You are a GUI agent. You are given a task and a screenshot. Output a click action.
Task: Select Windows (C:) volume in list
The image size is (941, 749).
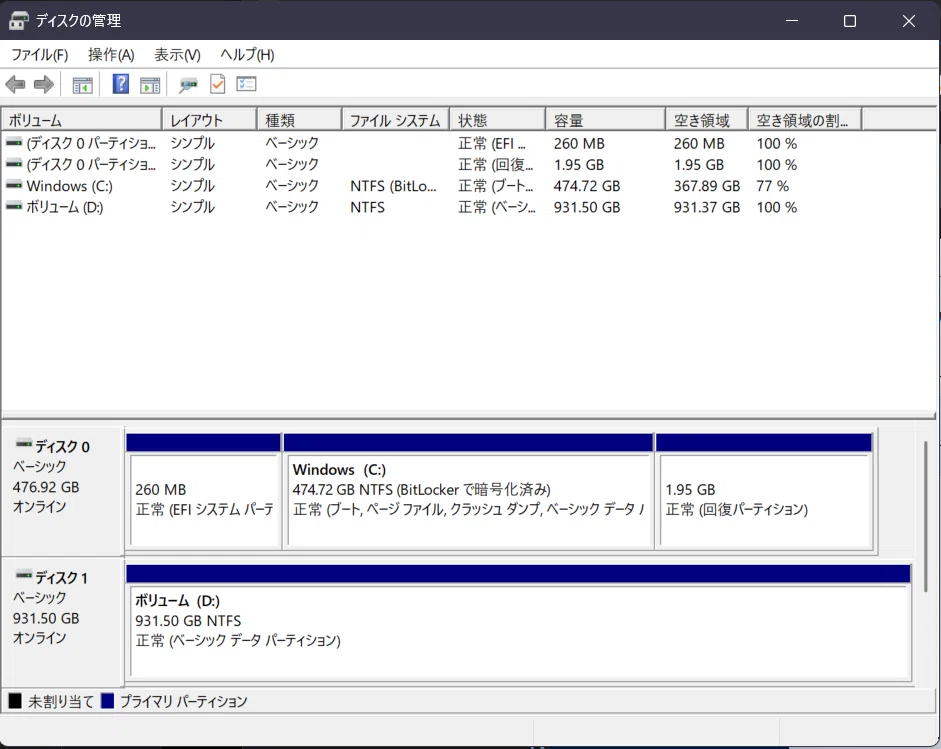pyautogui.click(x=69, y=185)
